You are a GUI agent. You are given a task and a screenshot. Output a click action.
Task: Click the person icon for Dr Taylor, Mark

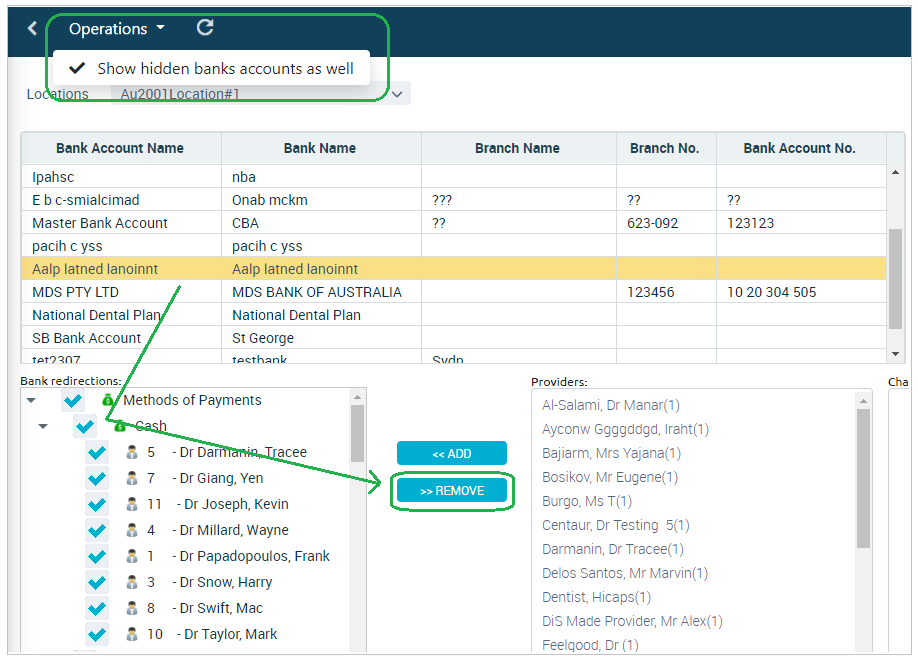tap(132, 634)
